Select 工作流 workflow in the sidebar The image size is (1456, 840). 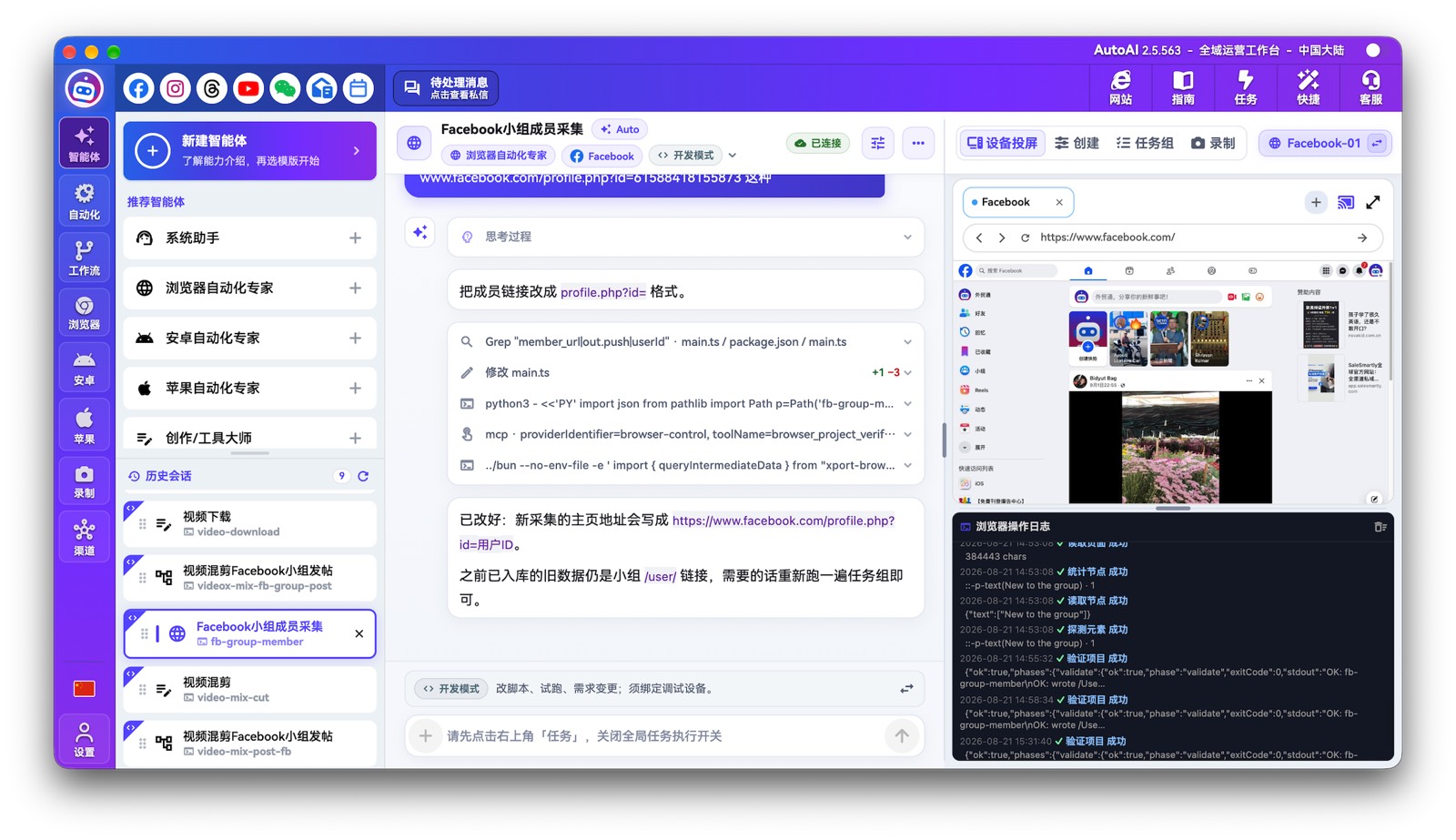tap(85, 258)
